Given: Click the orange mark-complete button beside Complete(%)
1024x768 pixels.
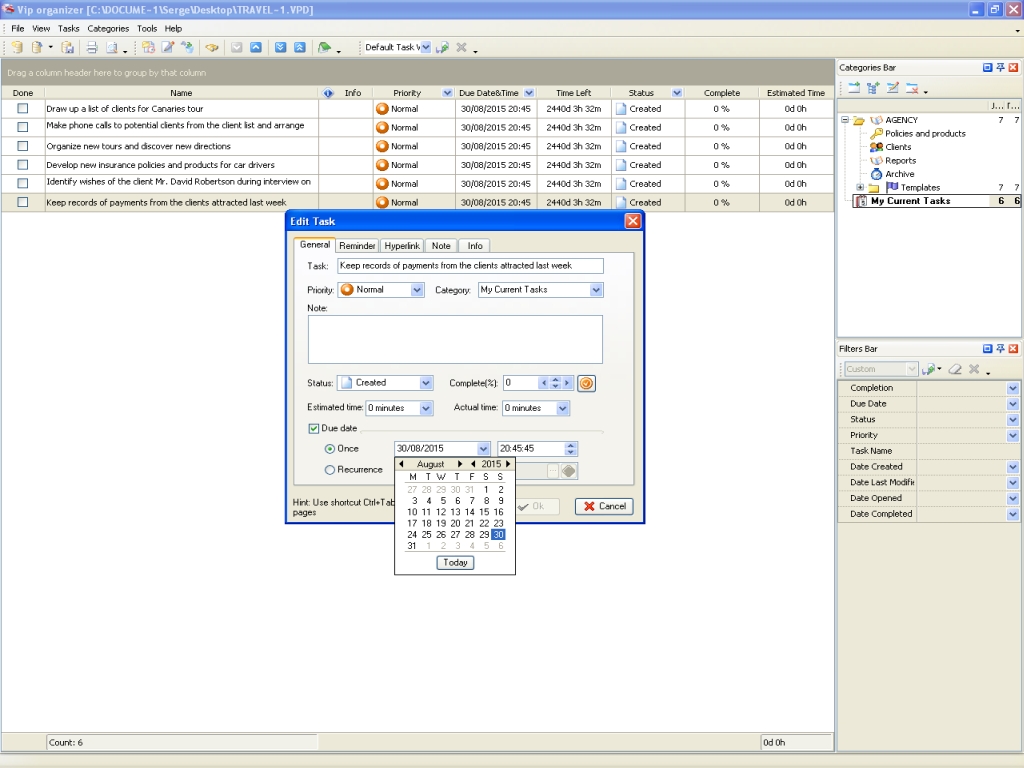Looking at the screenshot, I should click(586, 383).
